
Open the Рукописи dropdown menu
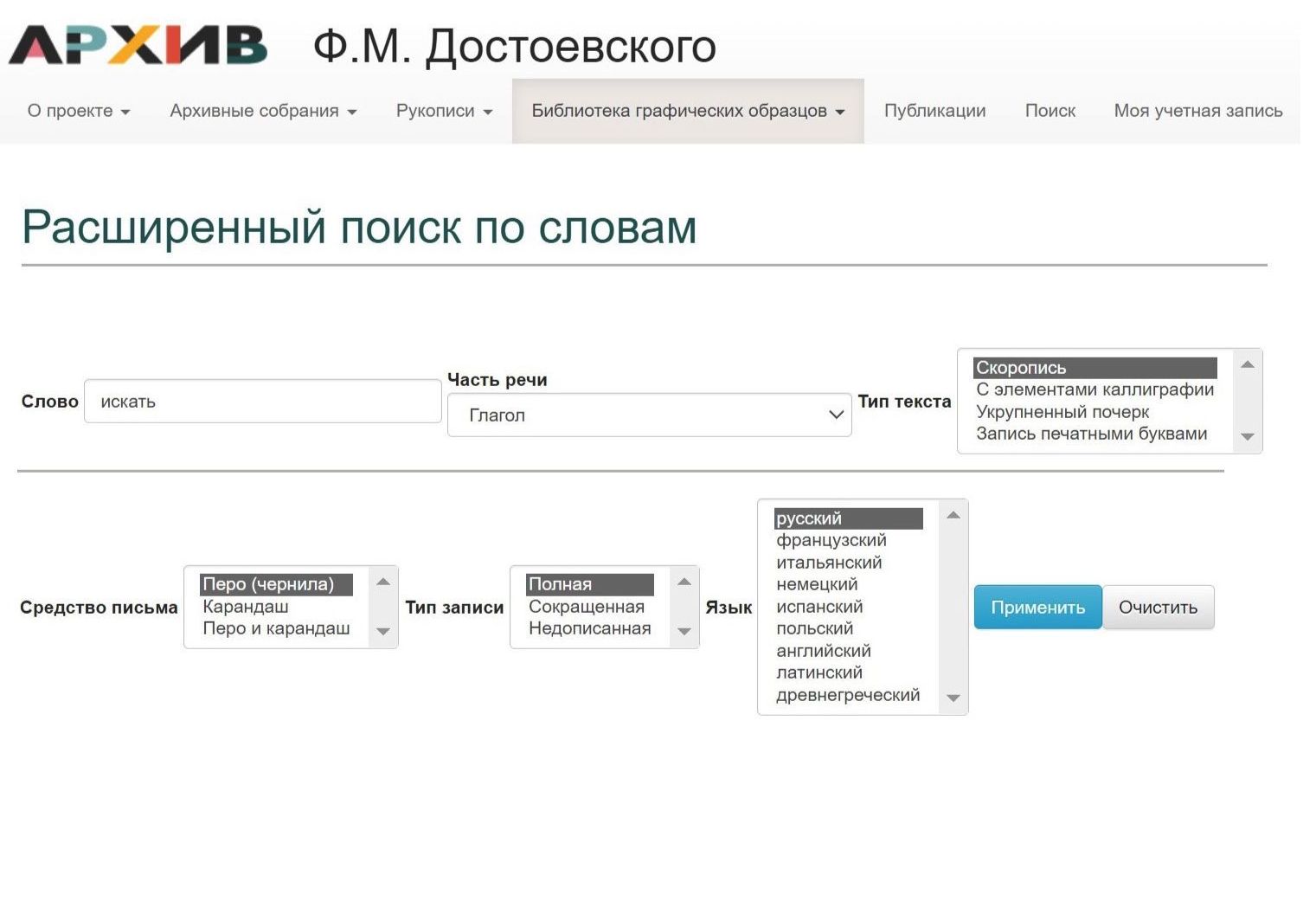click(x=444, y=111)
